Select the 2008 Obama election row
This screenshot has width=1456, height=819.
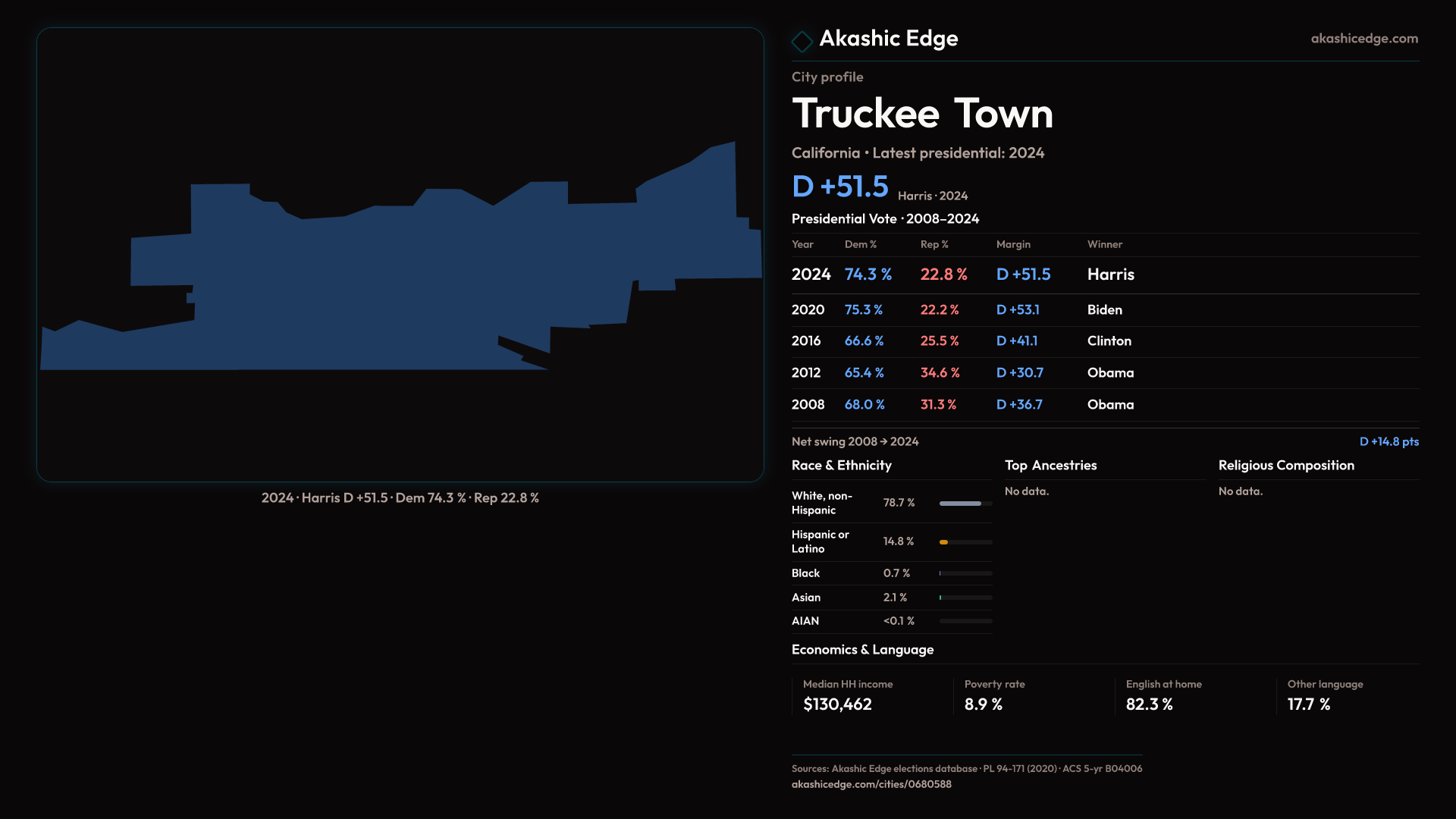point(1104,405)
